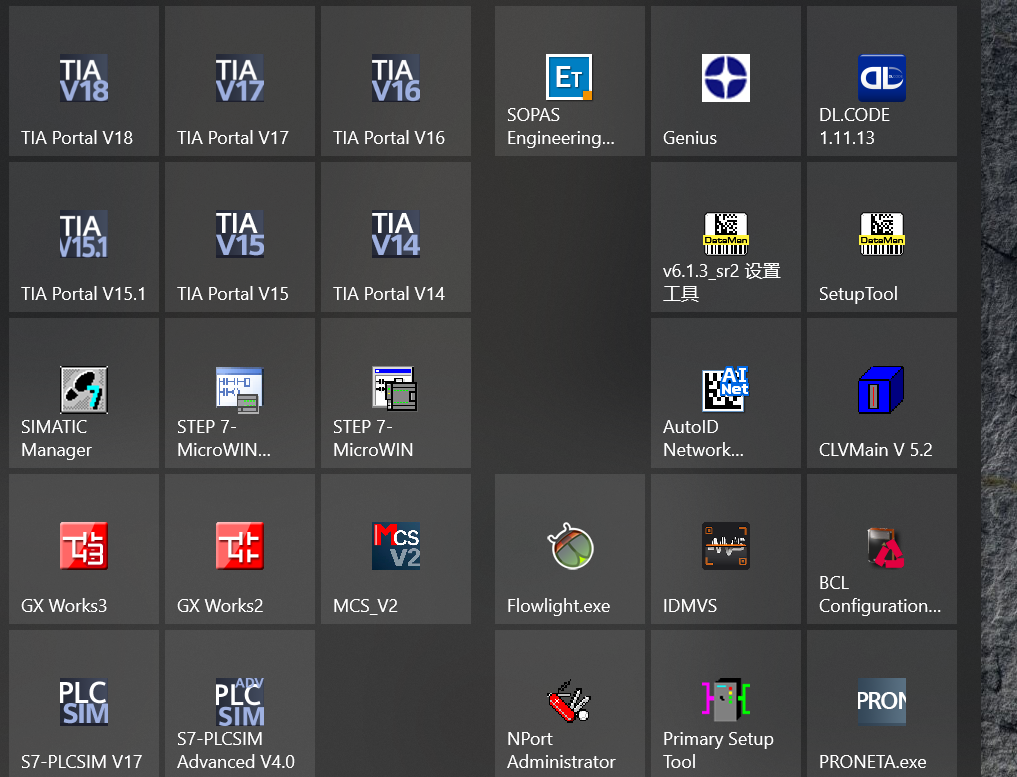Open the IDMVS tile

click(x=725, y=549)
